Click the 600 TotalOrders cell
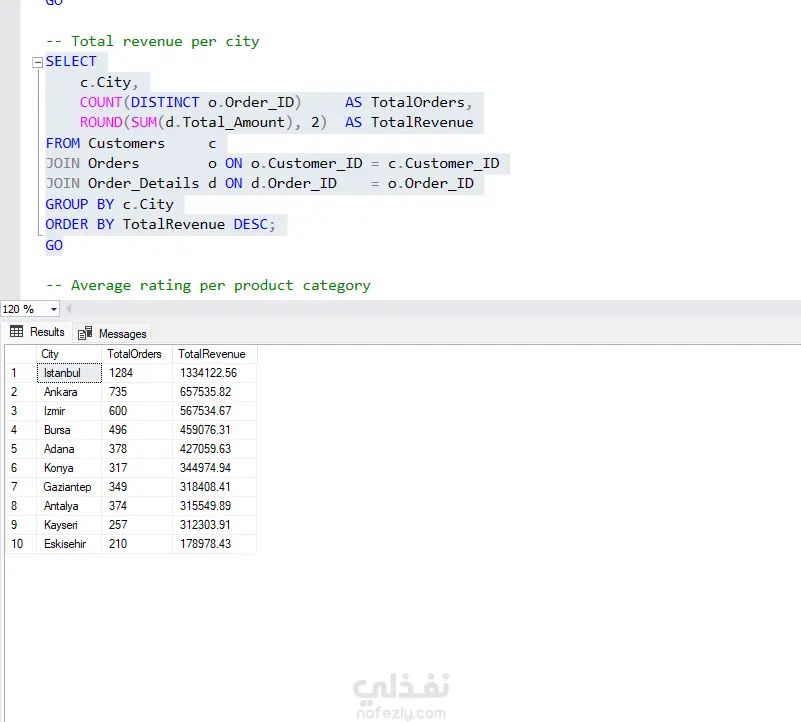 tap(137, 411)
